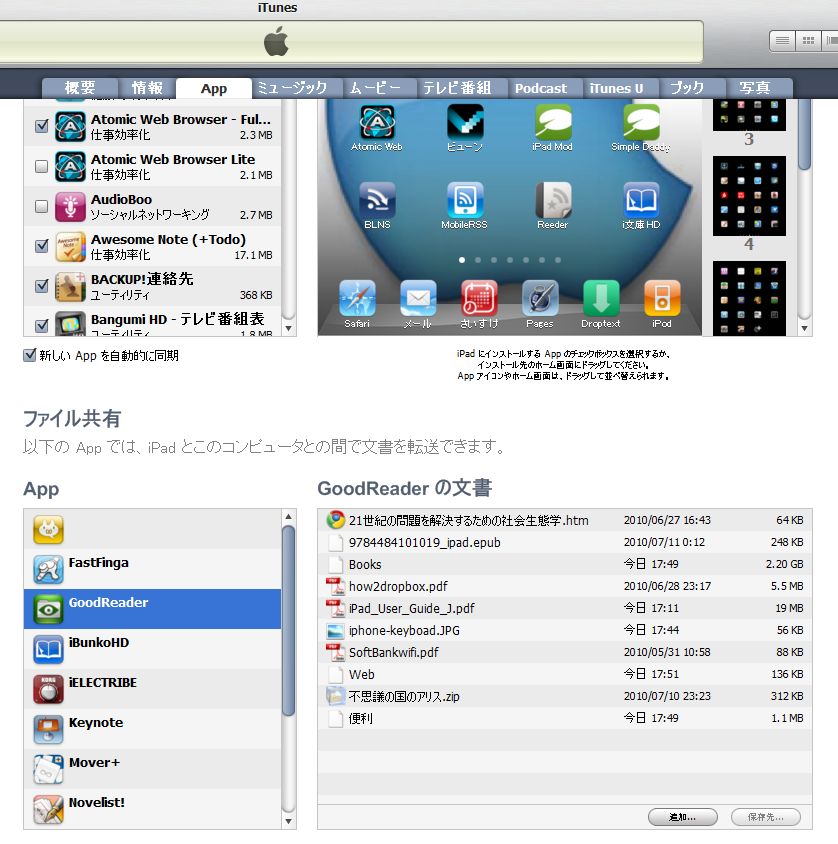838x844 pixels.
Task: Click the file sharing app list scroll-down arrow
Action: [x=289, y=821]
